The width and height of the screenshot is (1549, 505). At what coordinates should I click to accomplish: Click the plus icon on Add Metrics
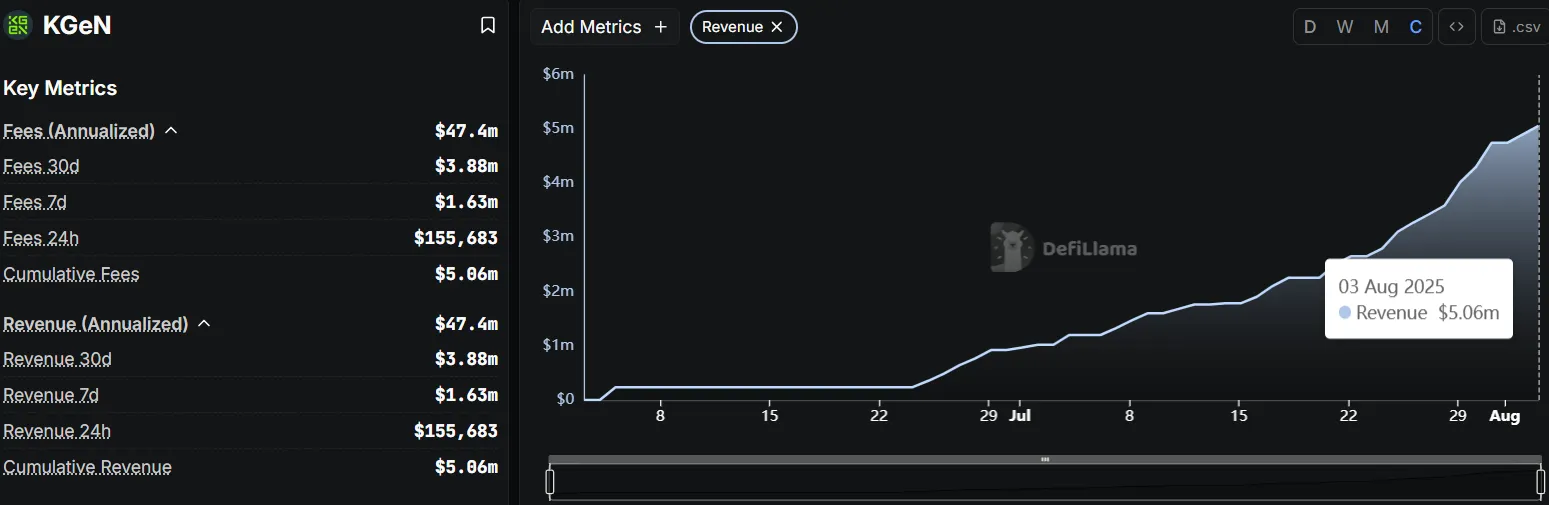tap(660, 27)
